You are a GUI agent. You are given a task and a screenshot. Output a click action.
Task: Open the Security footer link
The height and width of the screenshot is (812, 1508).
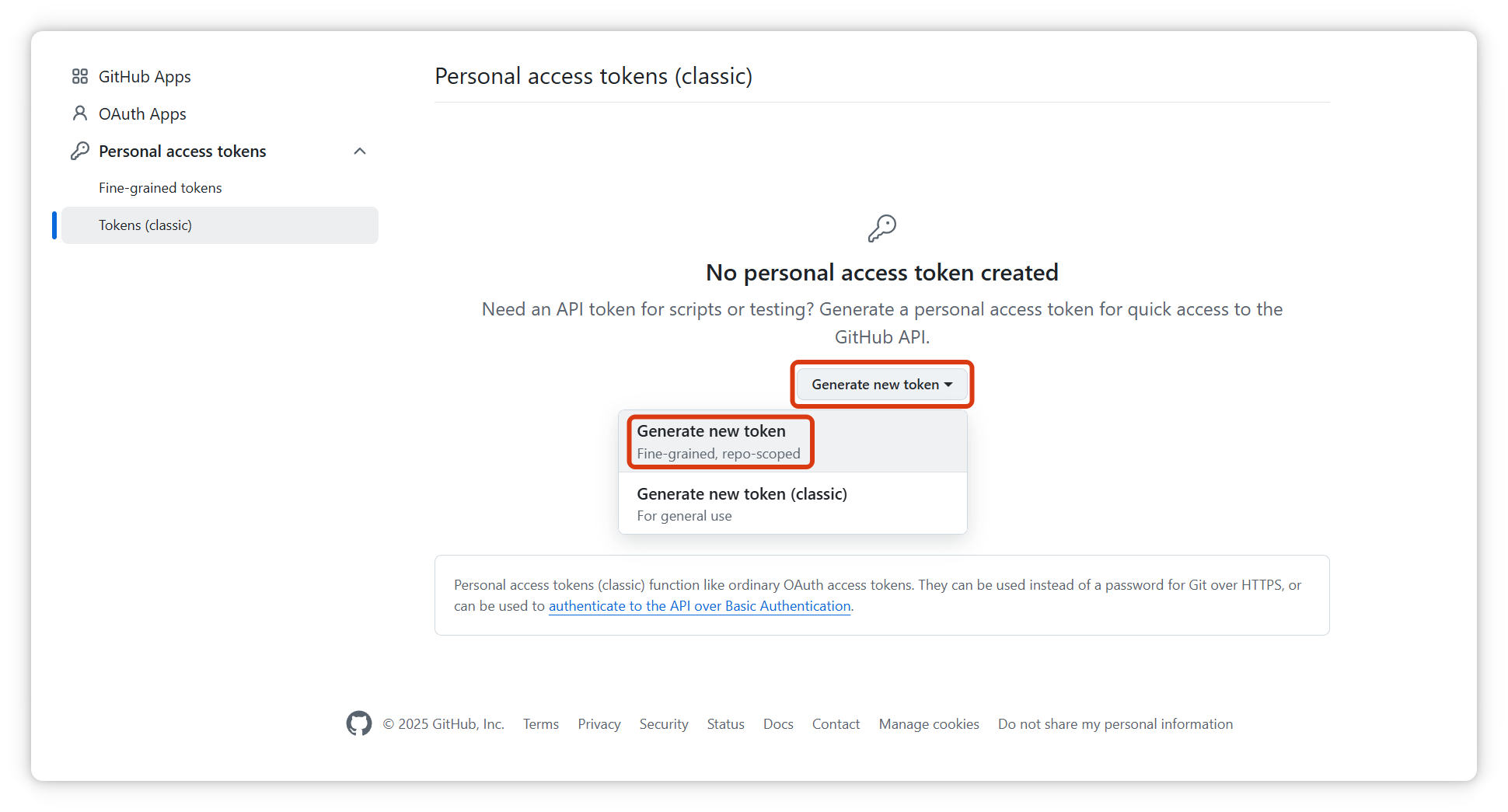pos(664,724)
